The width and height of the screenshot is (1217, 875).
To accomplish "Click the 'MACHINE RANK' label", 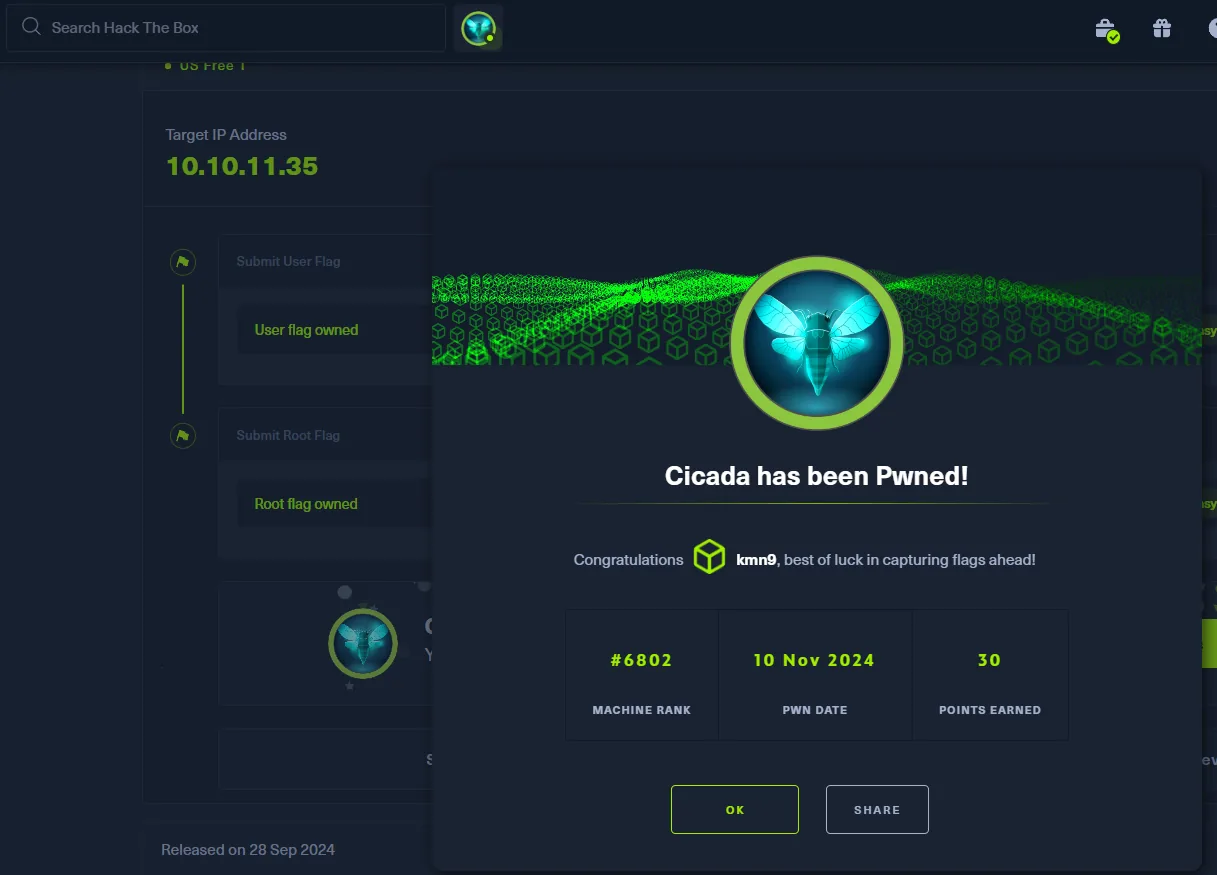I will (642, 710).
